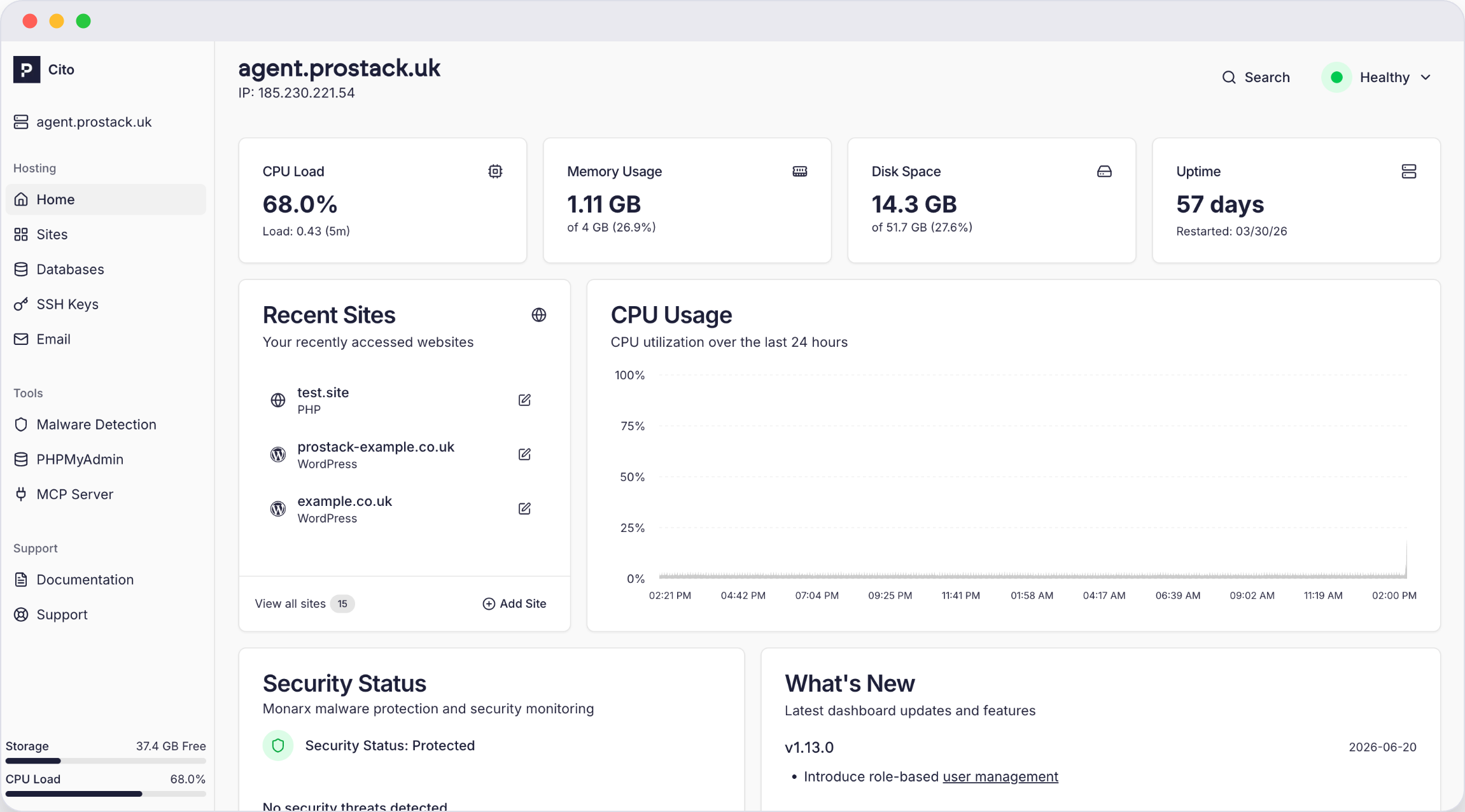This screenshot has width=1465, height=812.
Task: Launch PHPMyAdmin from sidebar
Action: (x=106, y=459)
